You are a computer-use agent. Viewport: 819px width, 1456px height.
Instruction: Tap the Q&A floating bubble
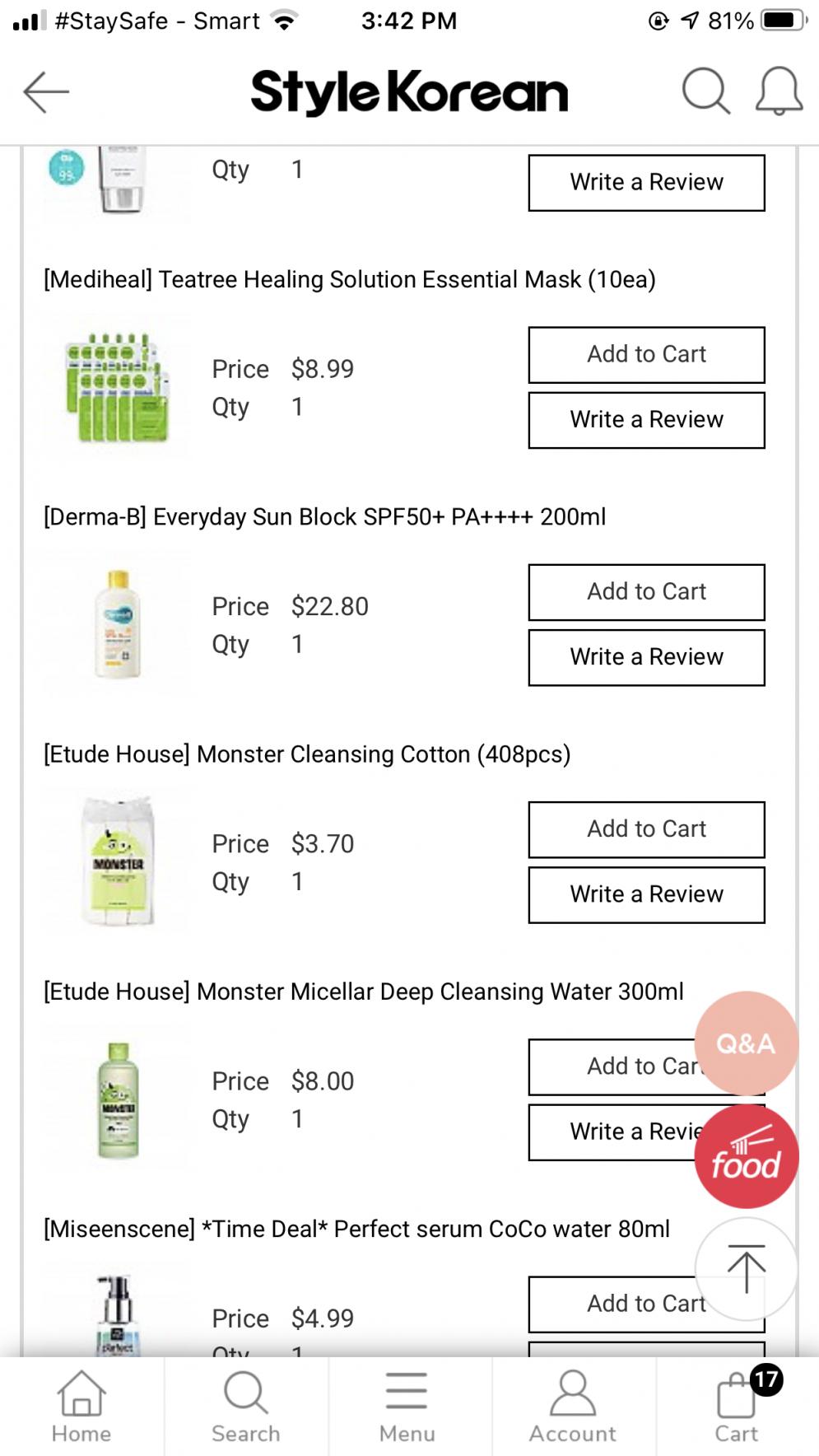tap(746, 1043)
